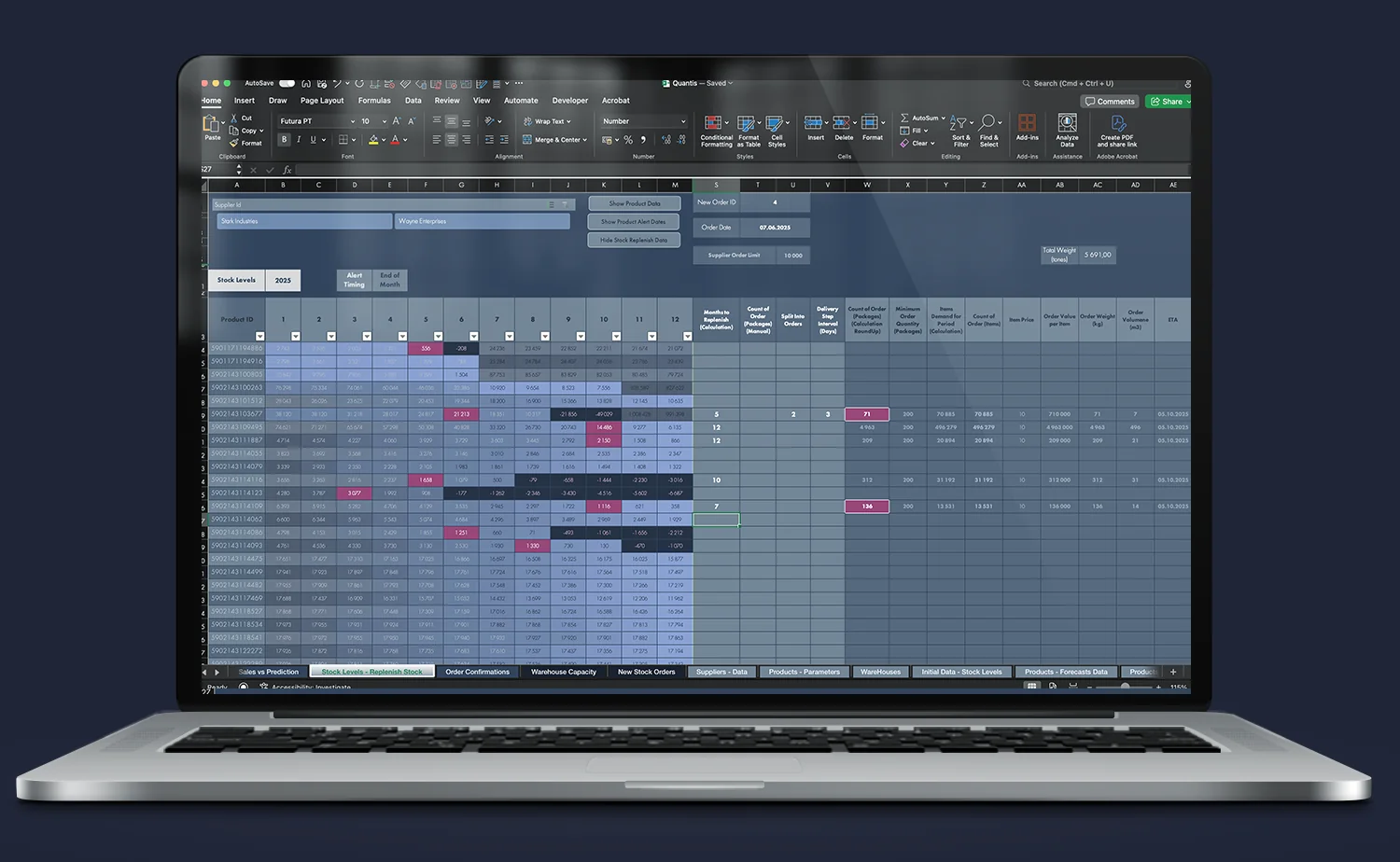The height and width of the screenshot is (862, 1400).
Task: Click the Wrap Text icon
Action: (527, 121)
